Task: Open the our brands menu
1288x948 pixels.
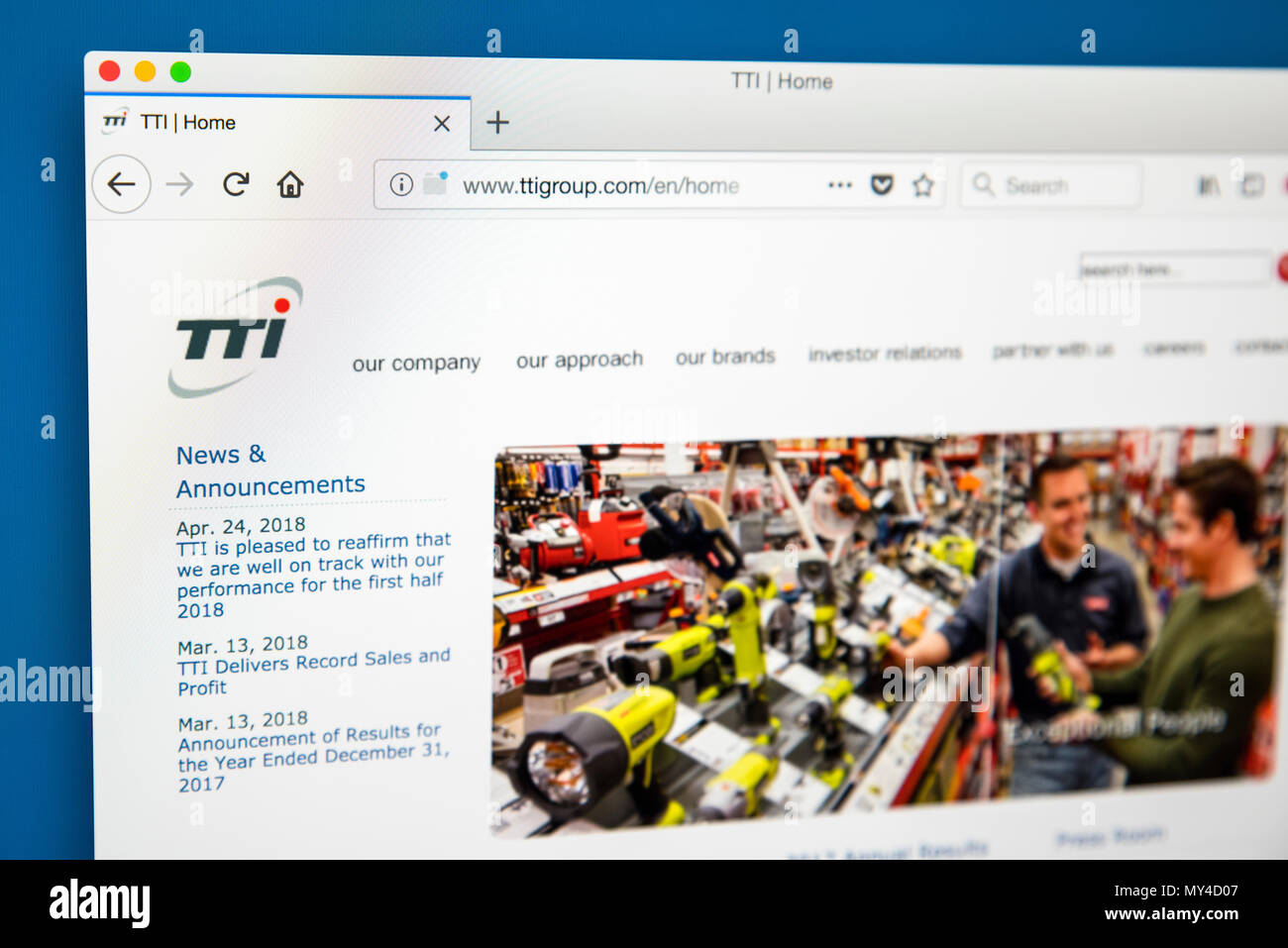Action: click(725, 357)
